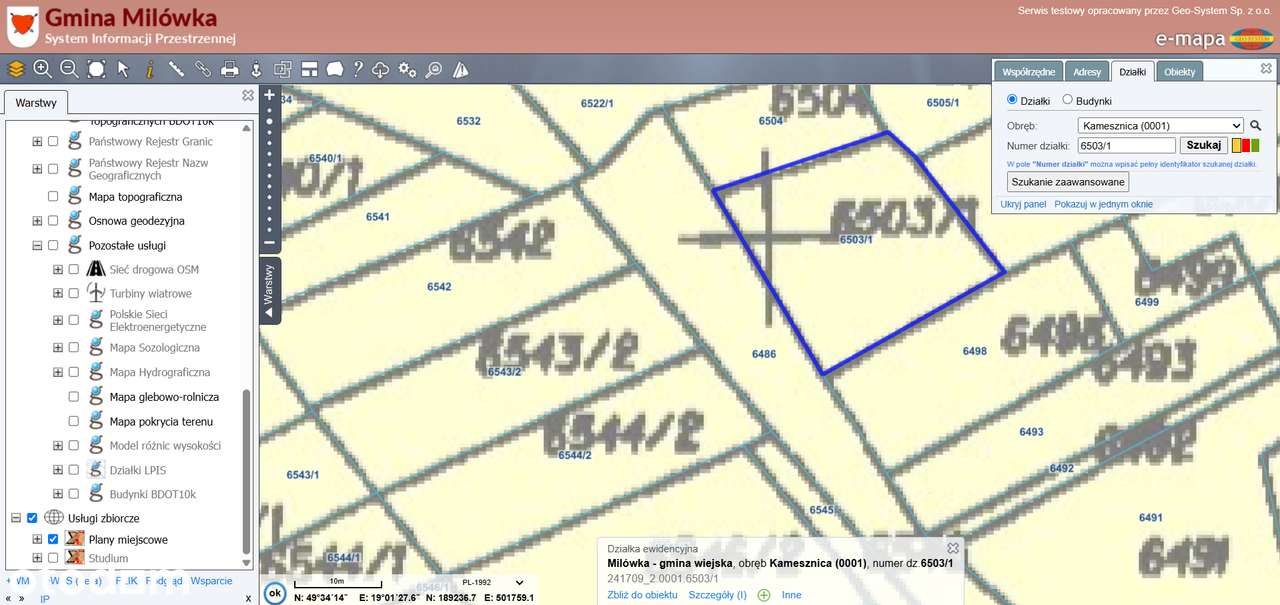Open the question mark help tool

(358, 69)
